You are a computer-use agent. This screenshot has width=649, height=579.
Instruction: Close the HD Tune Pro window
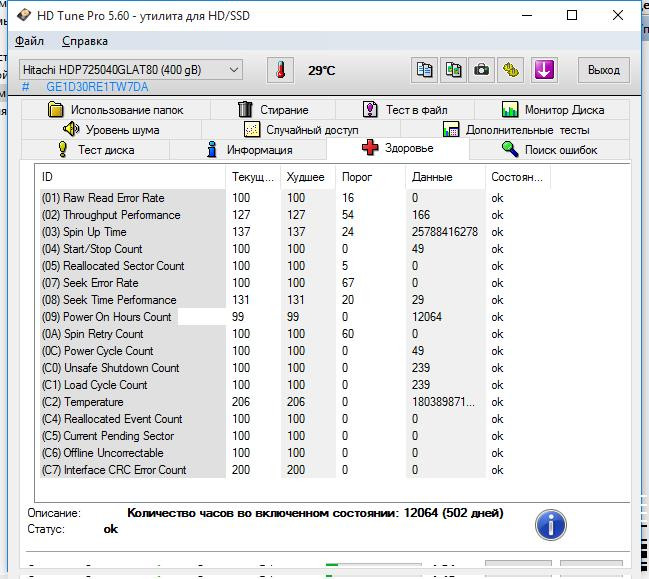pos(618,15)
